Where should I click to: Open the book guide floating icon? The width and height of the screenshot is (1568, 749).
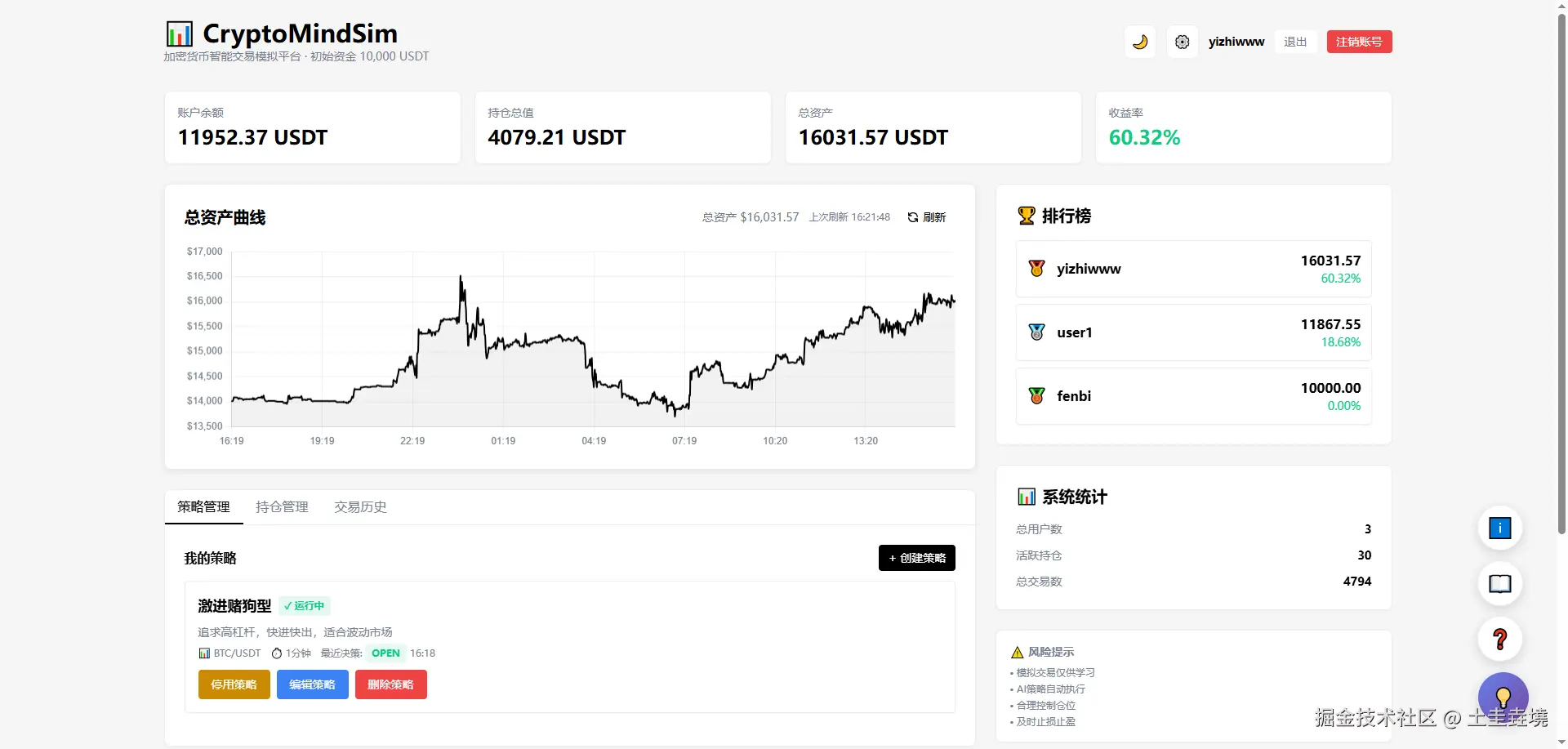point(1500,584)
